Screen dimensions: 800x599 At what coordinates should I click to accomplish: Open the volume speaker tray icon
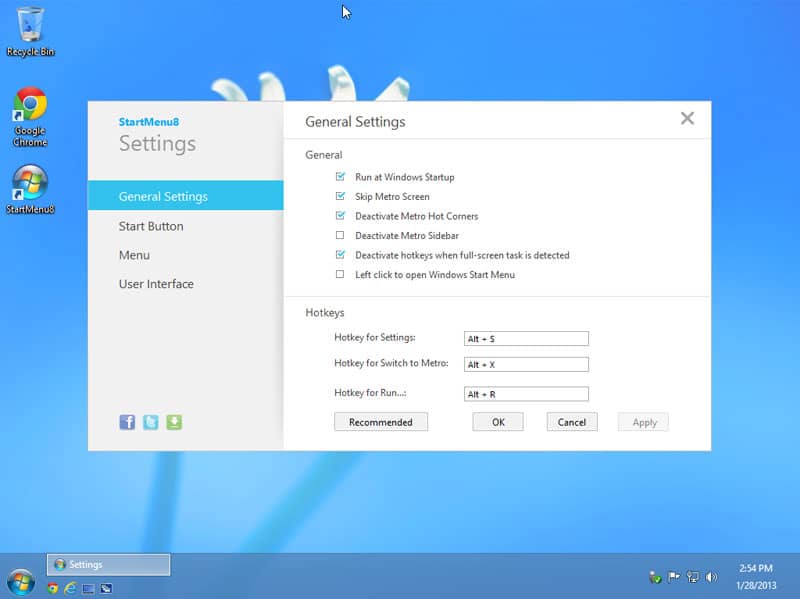pos(711,577)
